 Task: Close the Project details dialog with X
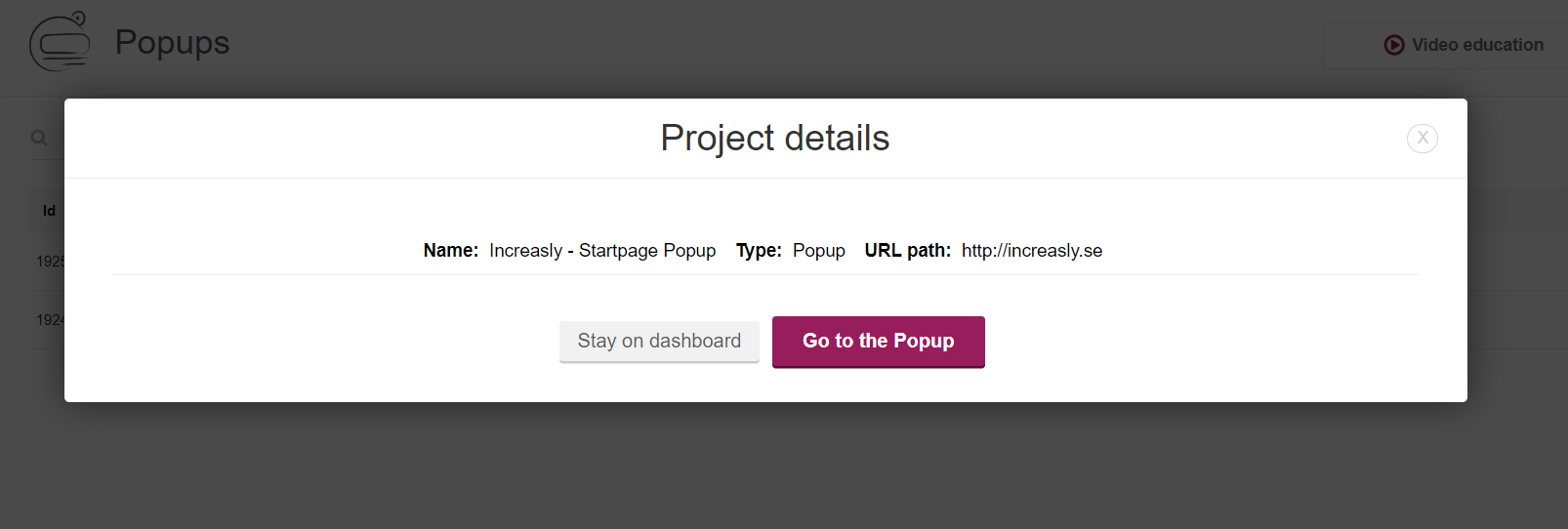(x=1422, y=139)
